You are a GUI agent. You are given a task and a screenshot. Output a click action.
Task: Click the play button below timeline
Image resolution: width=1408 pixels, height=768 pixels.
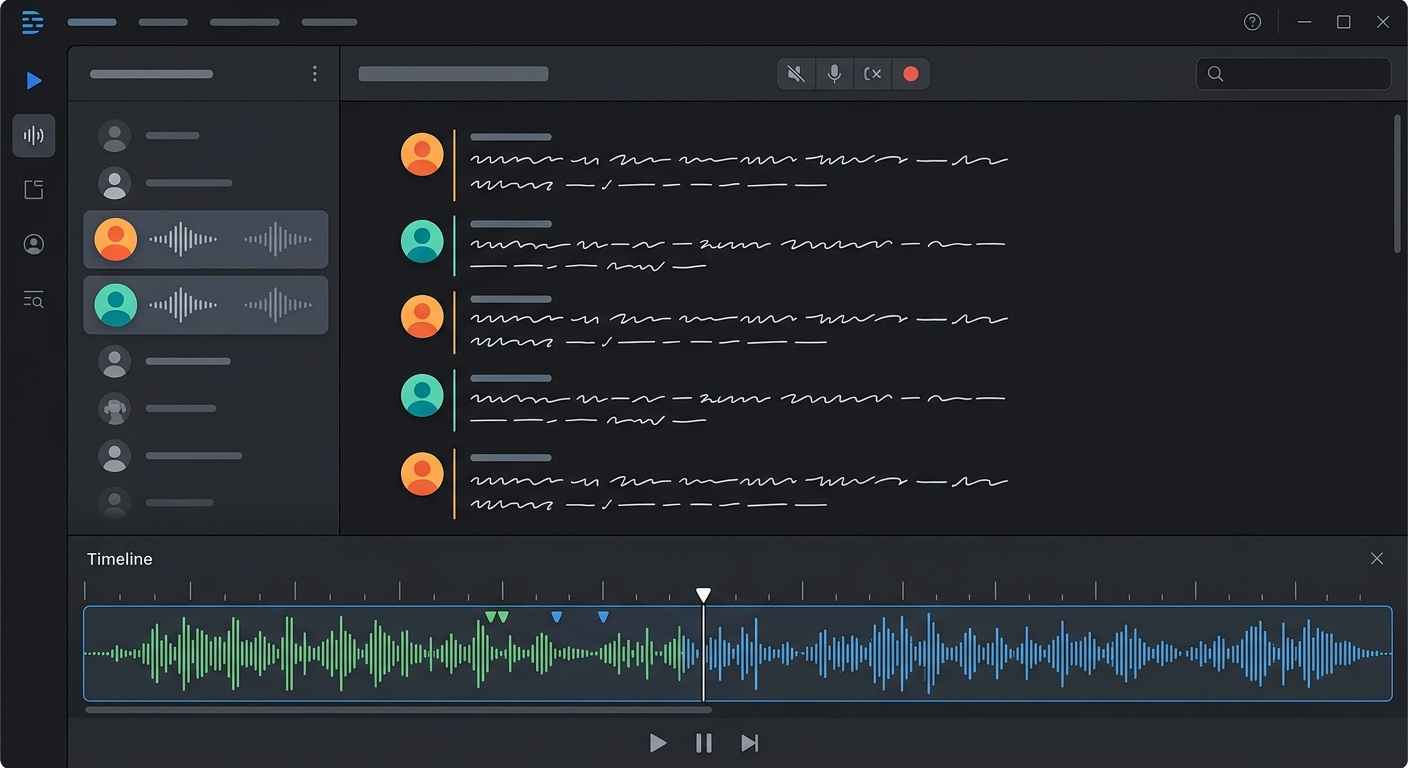pos(658,743)
